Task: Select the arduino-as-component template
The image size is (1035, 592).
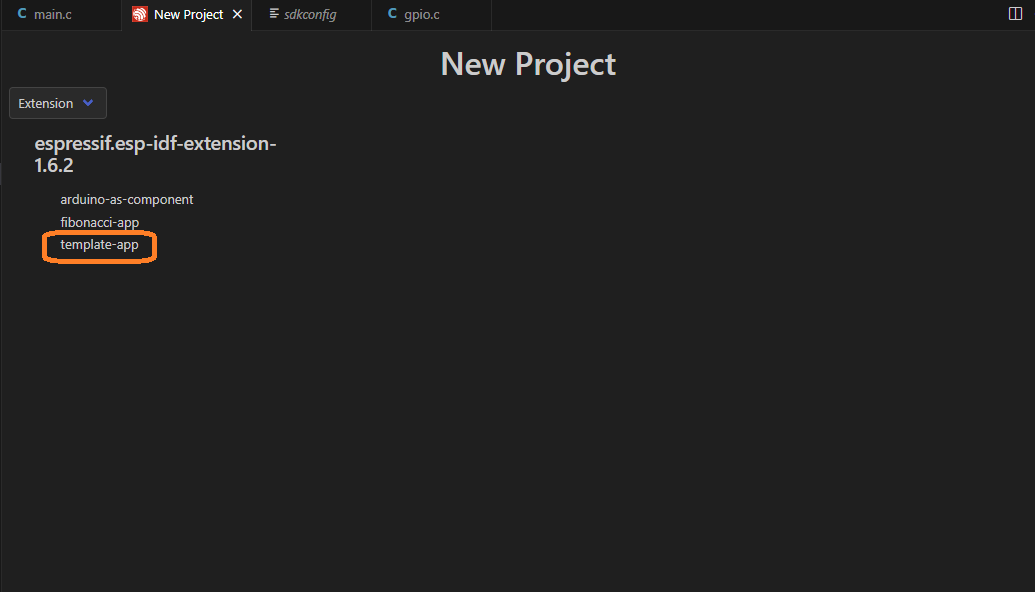Action: tap(127, 199)
